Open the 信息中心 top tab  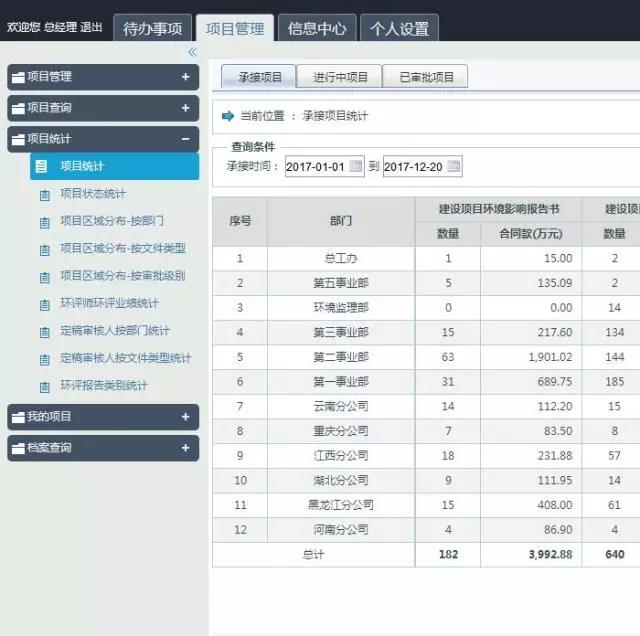click(x=316, y=29)
